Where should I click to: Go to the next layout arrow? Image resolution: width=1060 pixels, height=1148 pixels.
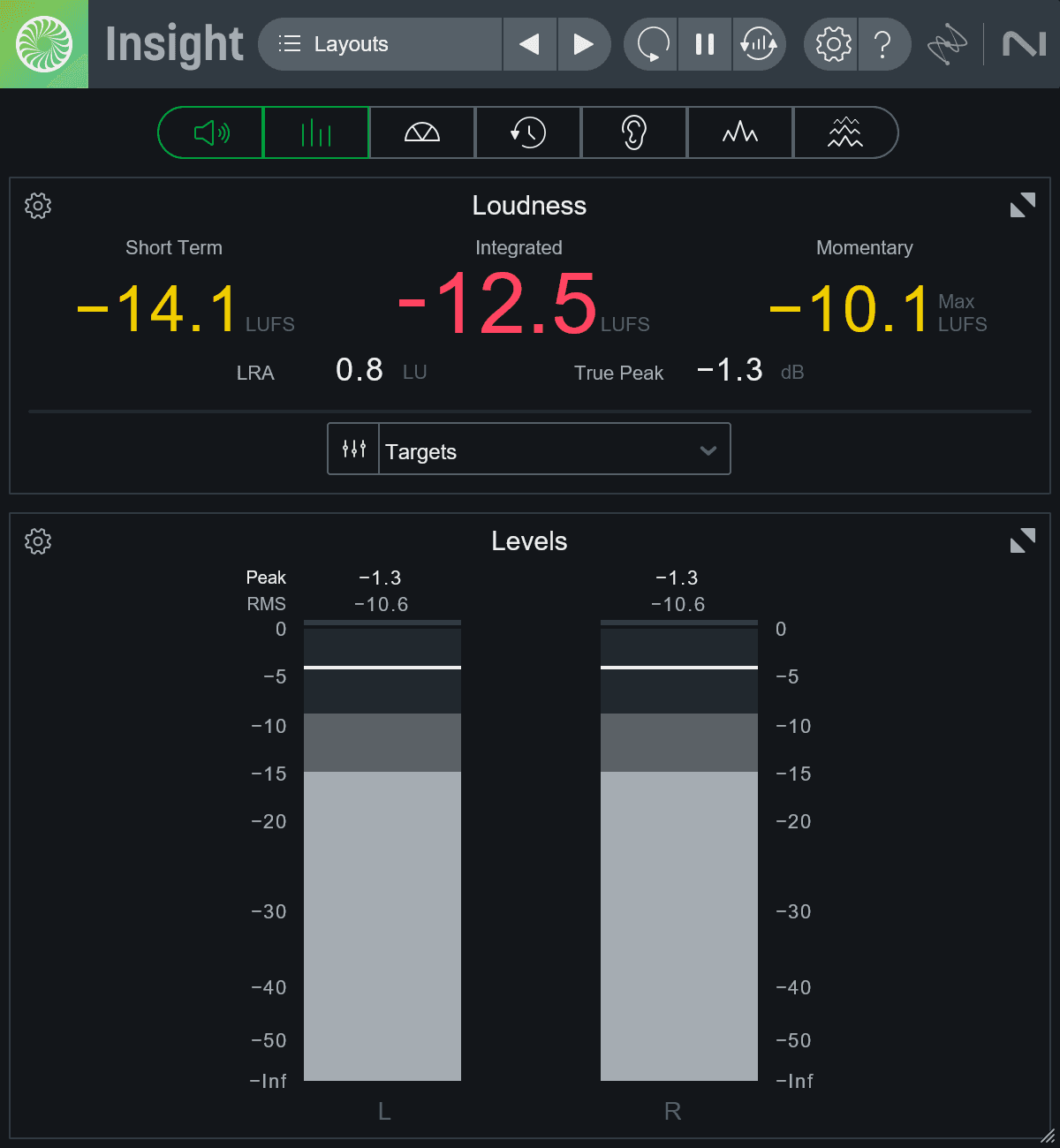[x=584, y=44]
